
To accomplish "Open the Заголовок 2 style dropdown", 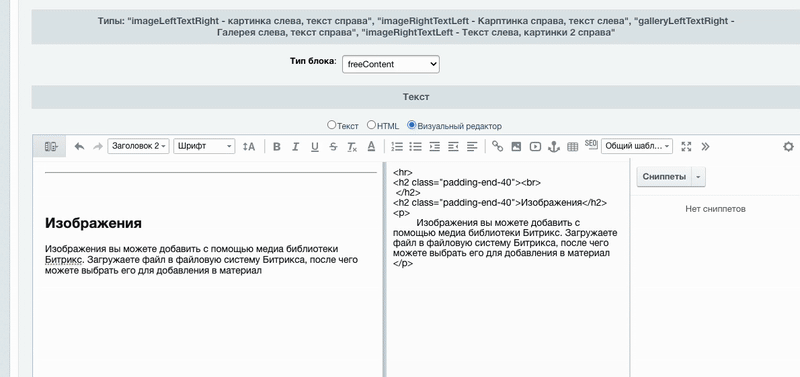I will pos(138,146).
